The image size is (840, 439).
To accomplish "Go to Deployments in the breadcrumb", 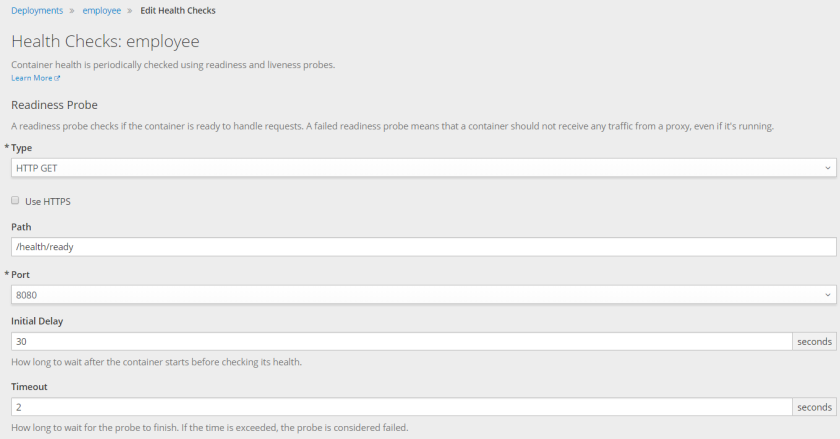I will tap(36, 11).
